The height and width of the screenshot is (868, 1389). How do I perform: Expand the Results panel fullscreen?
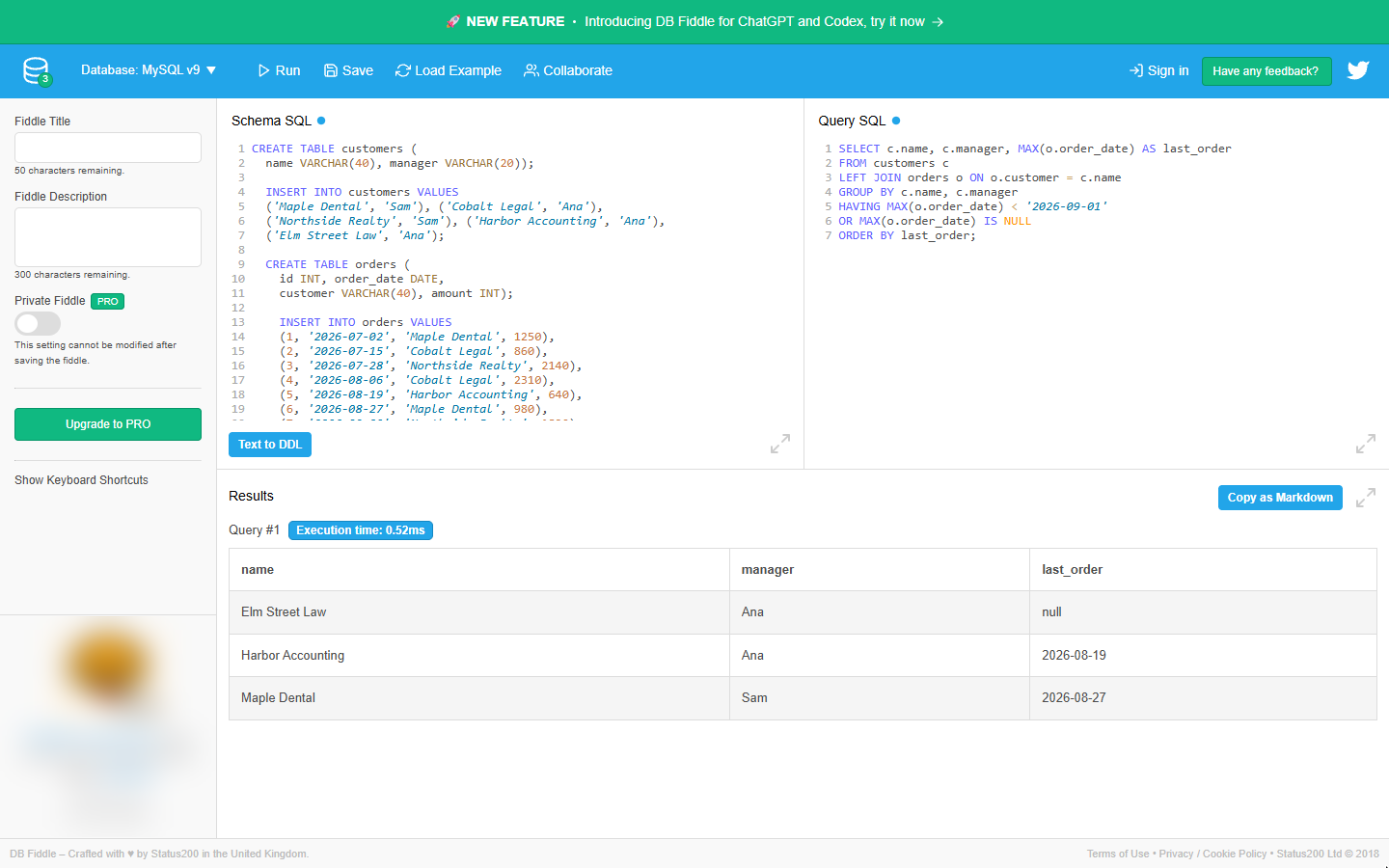1365,498
